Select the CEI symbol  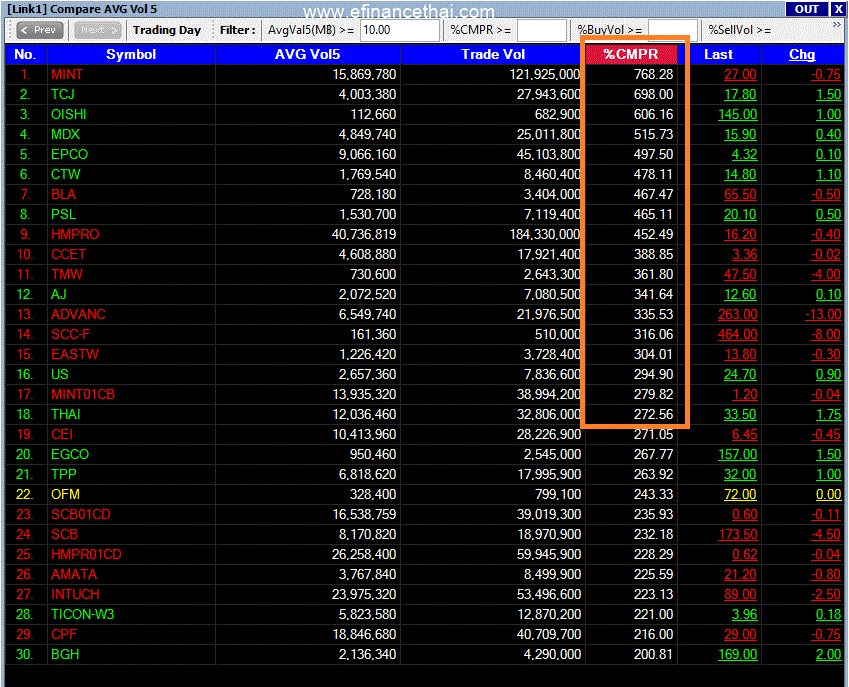point(62,435)
